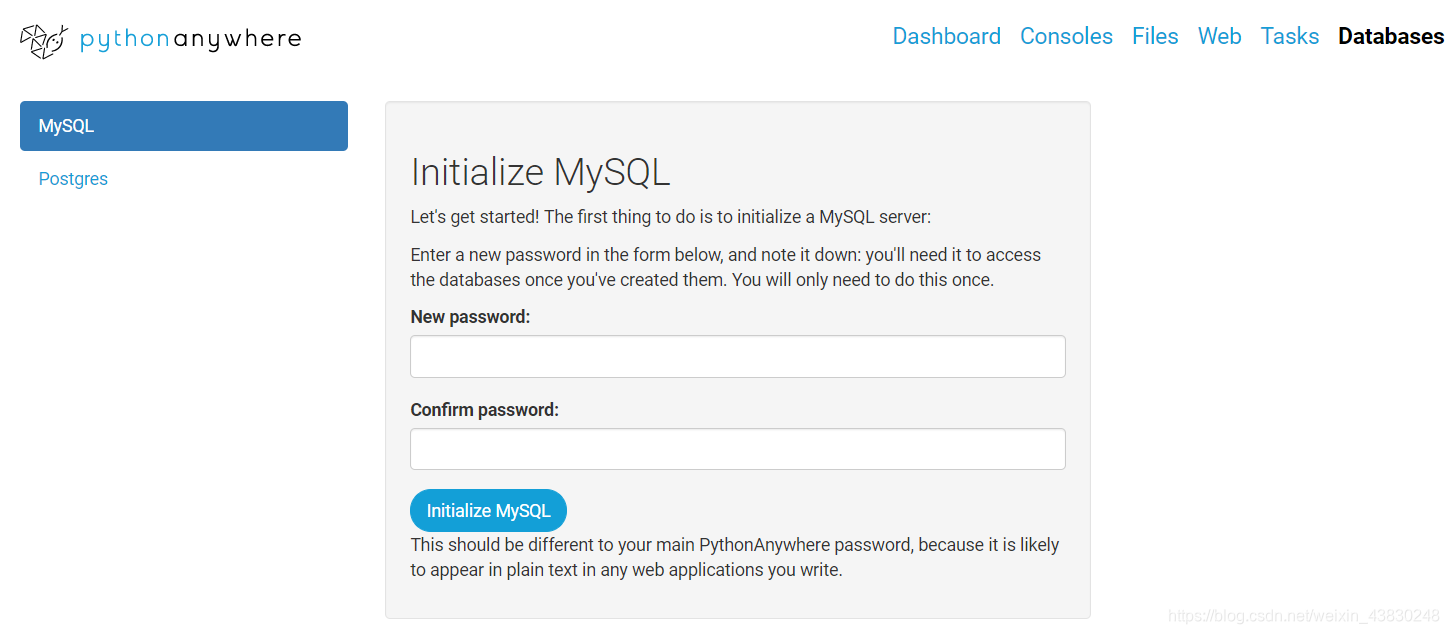Click the 'Confirm password:' label
The width and height of the screenshot is (1449, 634).
click(484, 410)
